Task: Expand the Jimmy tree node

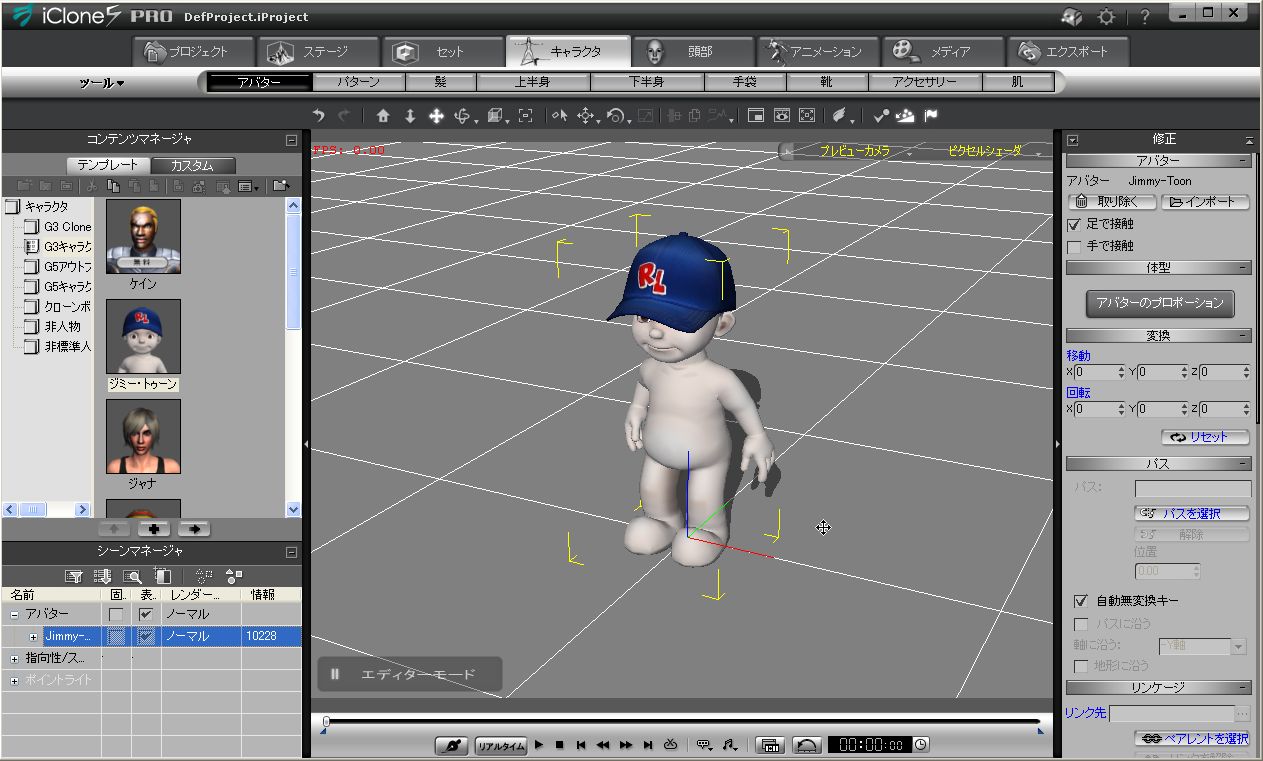Action: pyautogui.click(x=33, y=637)
